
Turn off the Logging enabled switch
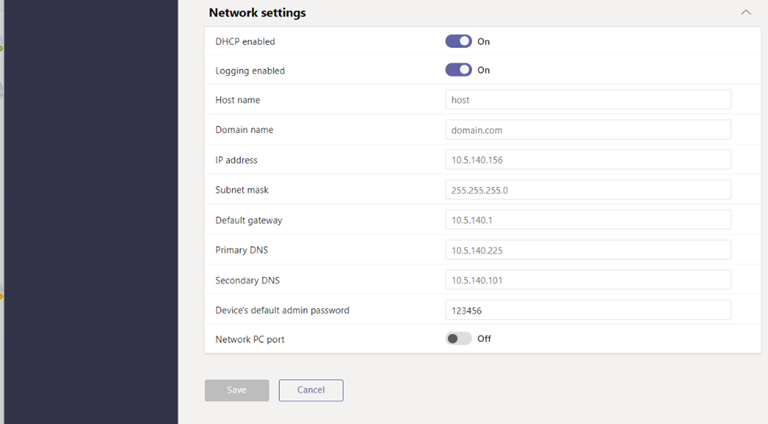tap(458, 70)
